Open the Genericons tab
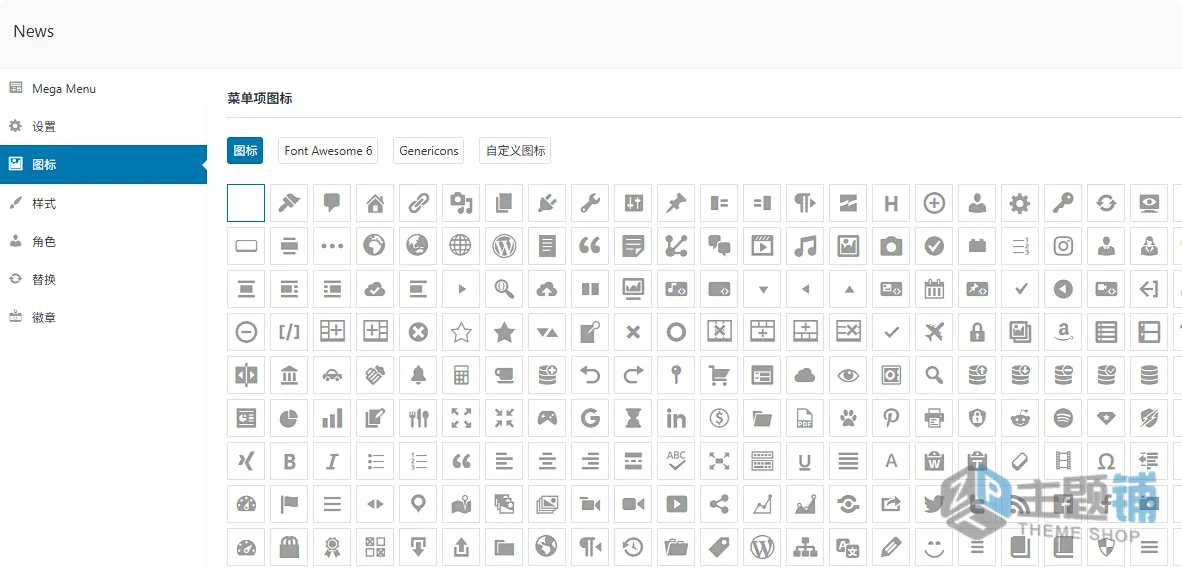The image size is (1182, 569). 429,151
